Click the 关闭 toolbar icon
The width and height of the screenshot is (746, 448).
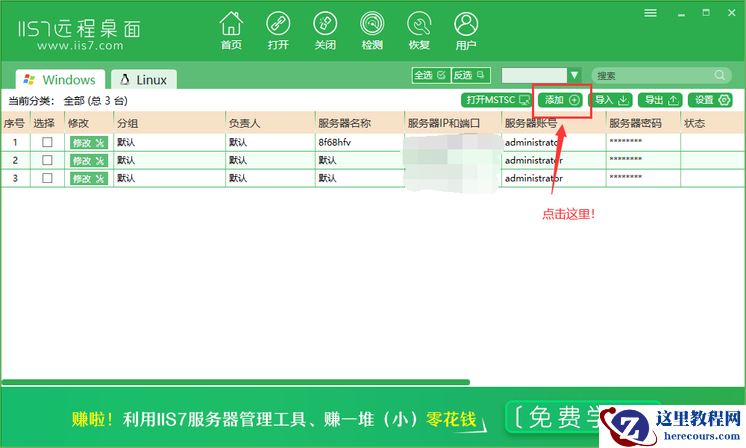click(x=325, y=30)
